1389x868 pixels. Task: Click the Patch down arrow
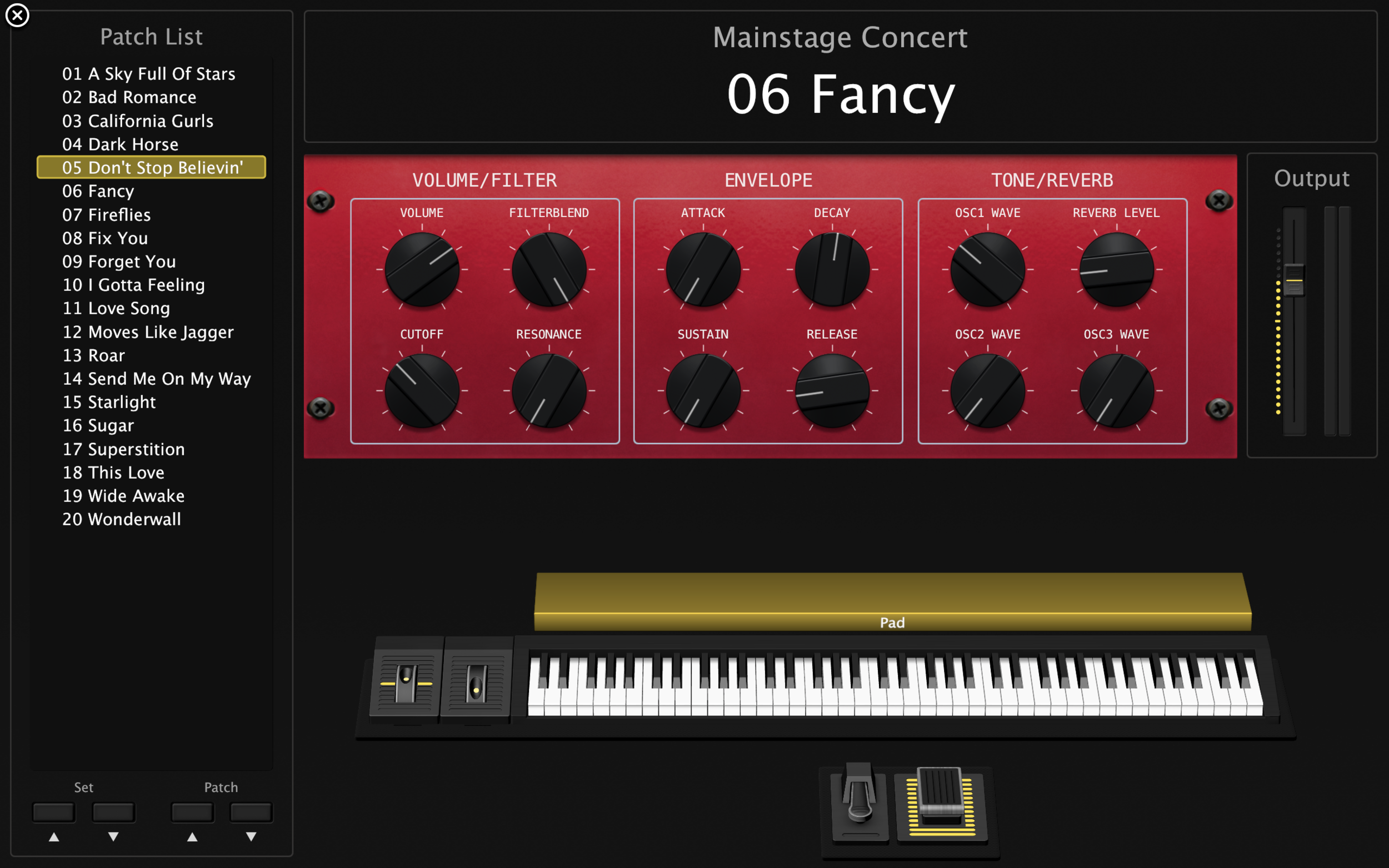252,837
